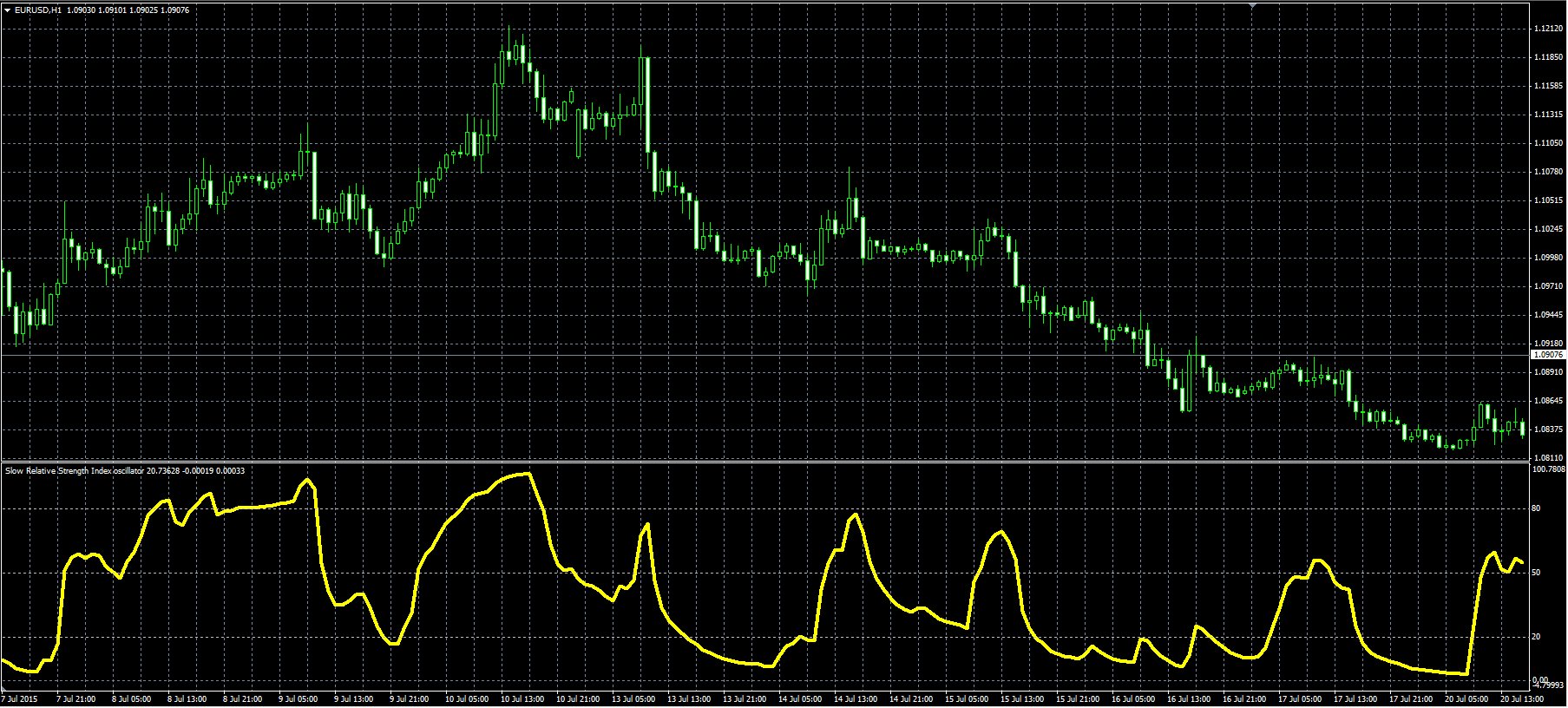
Task: Click the 13 Jul 05:00 time label
Action: tap(633, 699)
